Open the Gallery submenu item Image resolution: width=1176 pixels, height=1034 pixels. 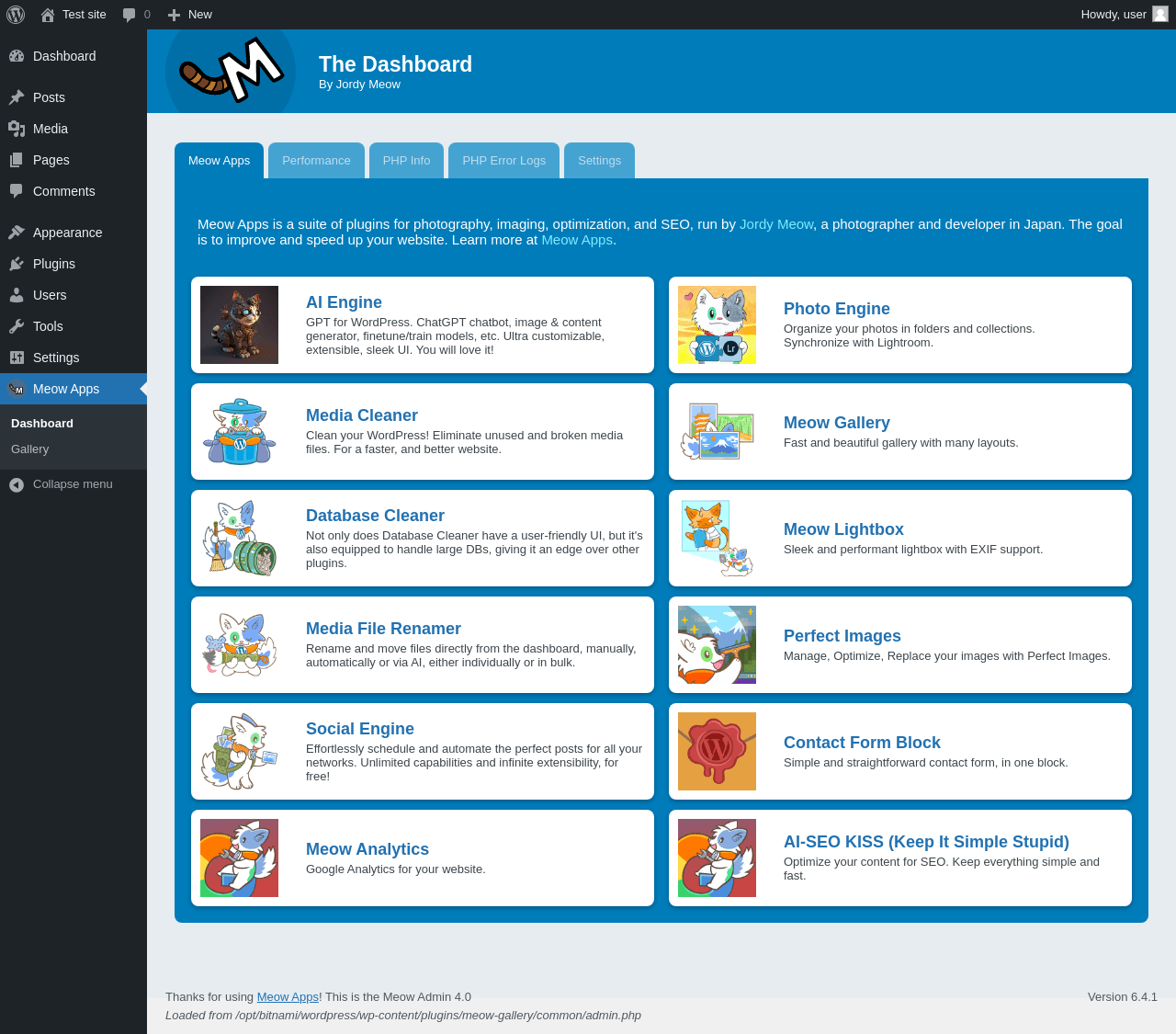pos(73,449)
